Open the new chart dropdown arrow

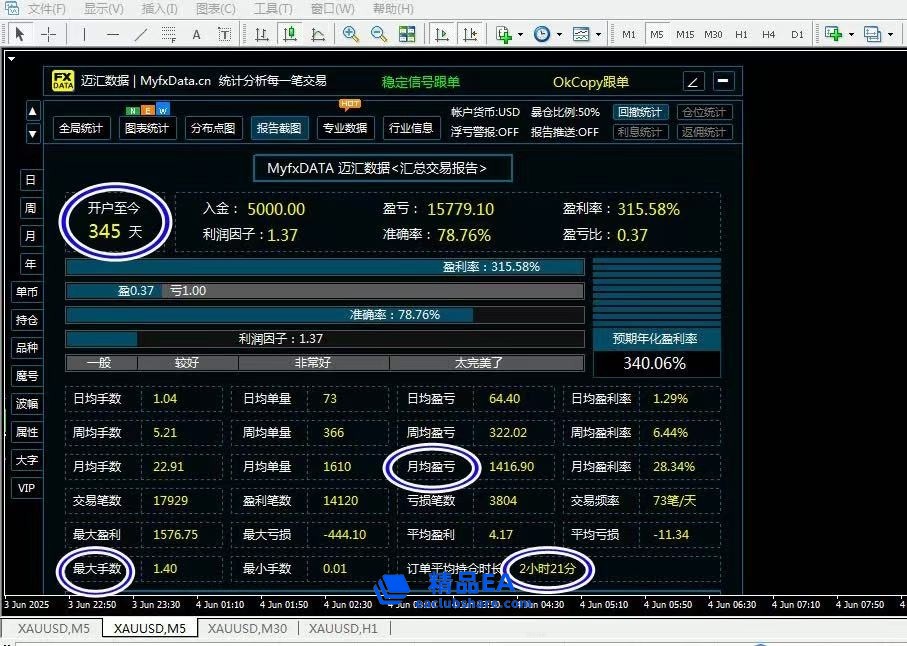(851, 35)
